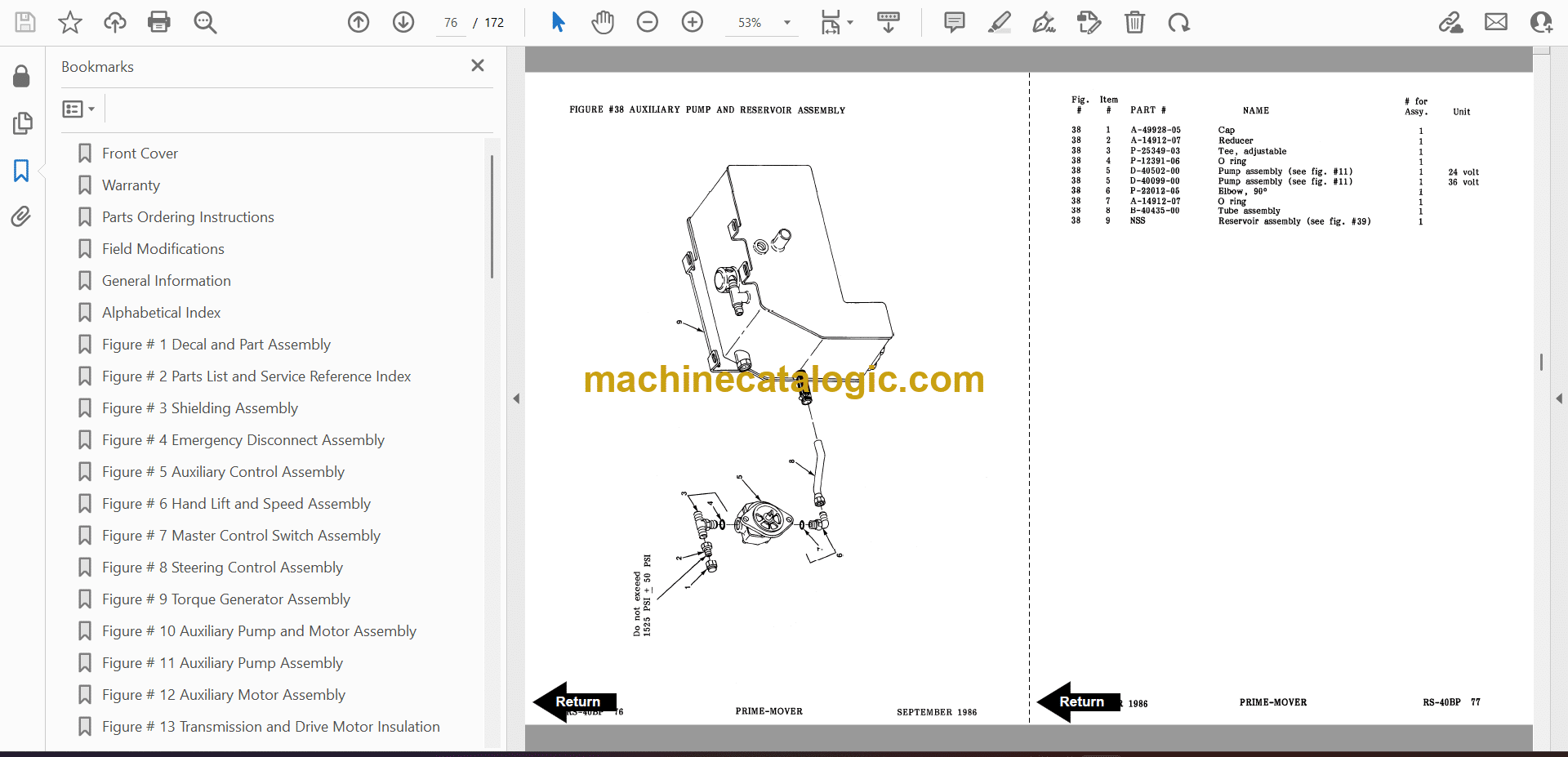Jump to Figure # 9 Torque Generator Assembly
This screenshot has width=1568, height=757.
coord(225,599)
